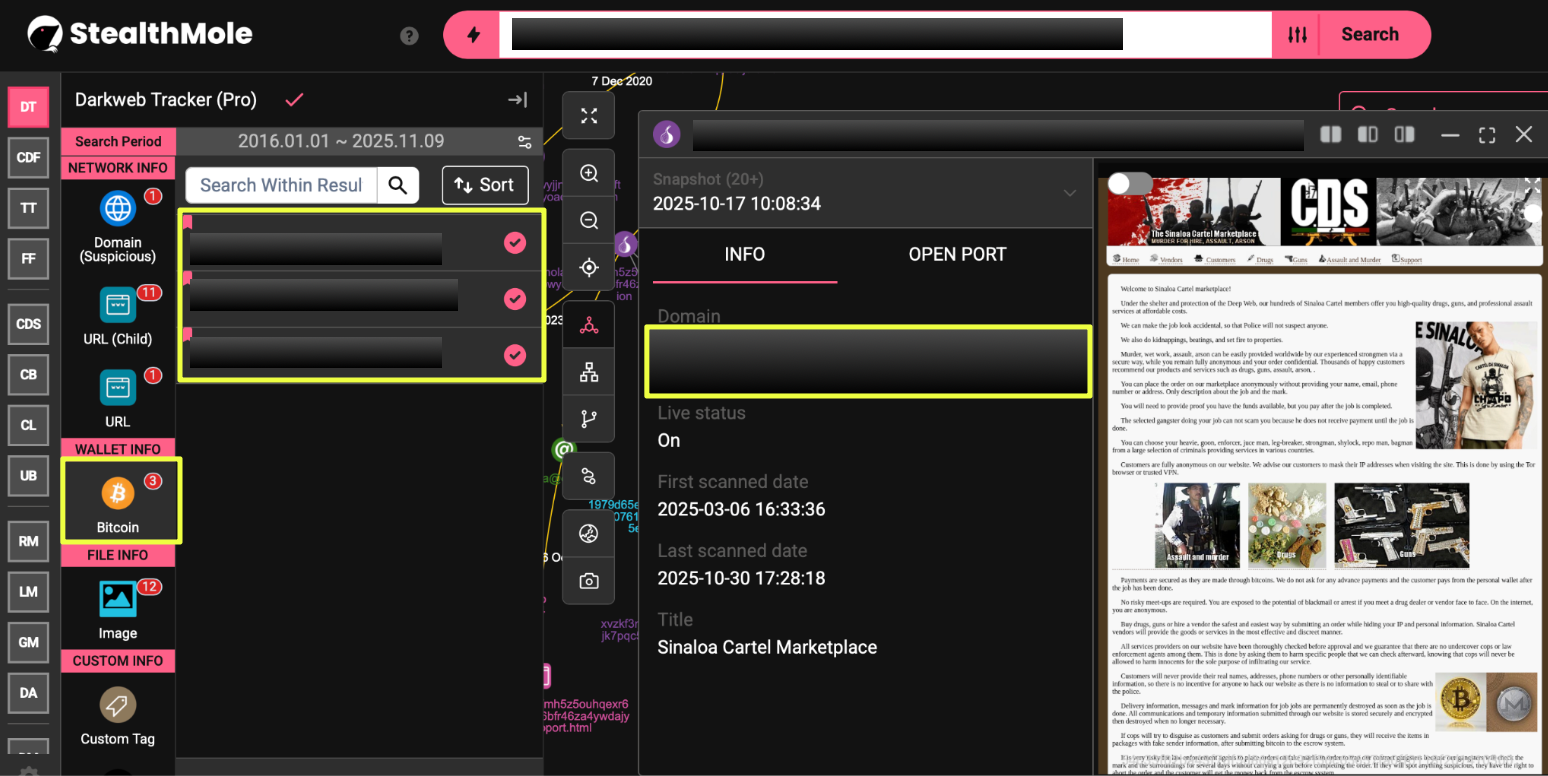Open the Sort options dropdown
This screenshot has width=1548, height=776.
(485, 185)
